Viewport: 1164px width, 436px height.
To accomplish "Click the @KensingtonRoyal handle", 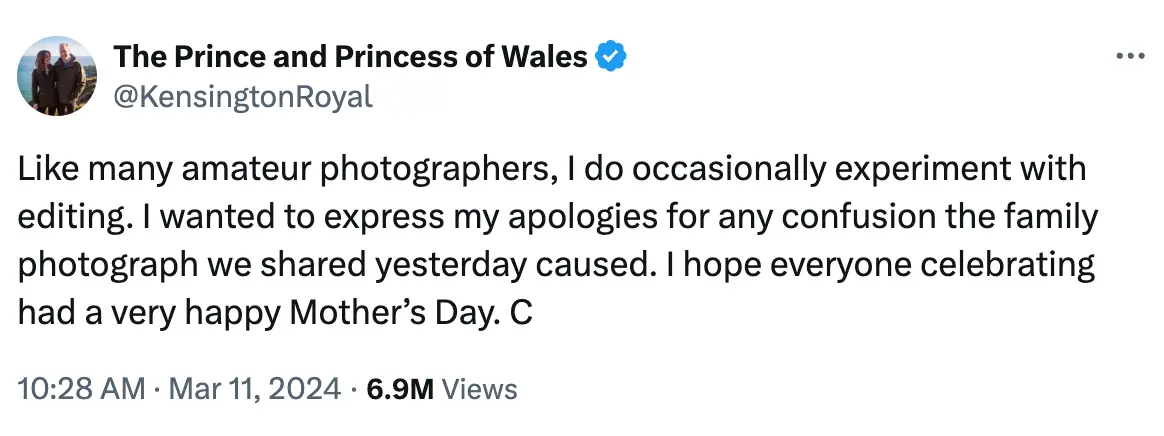I will coord(244,96).
